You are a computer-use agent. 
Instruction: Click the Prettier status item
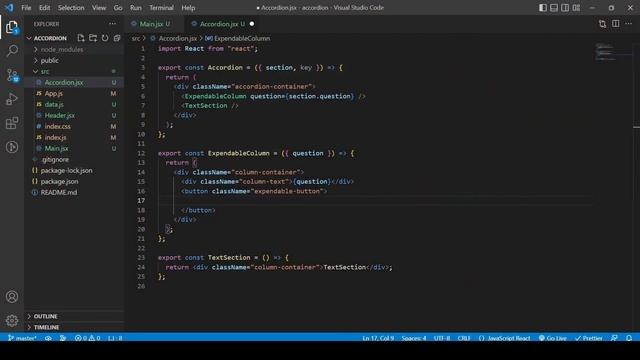pyautogui.click(x=589, y=338)
